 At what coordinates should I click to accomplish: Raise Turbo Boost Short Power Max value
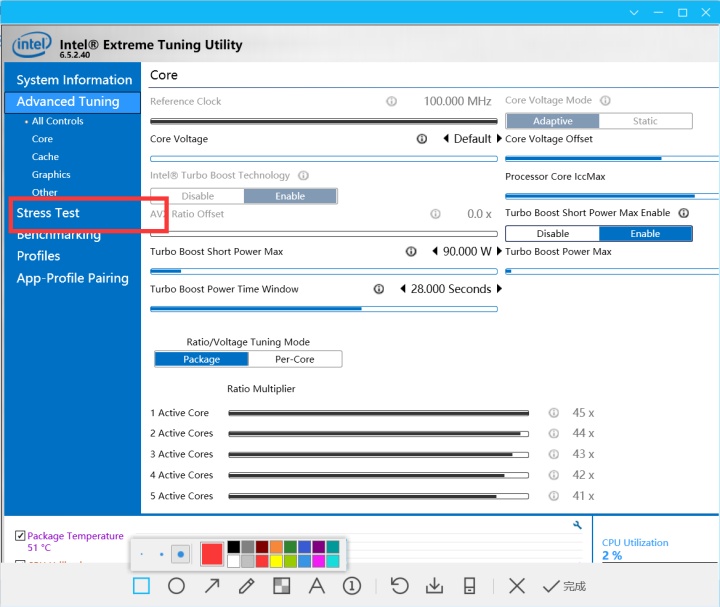499,251
